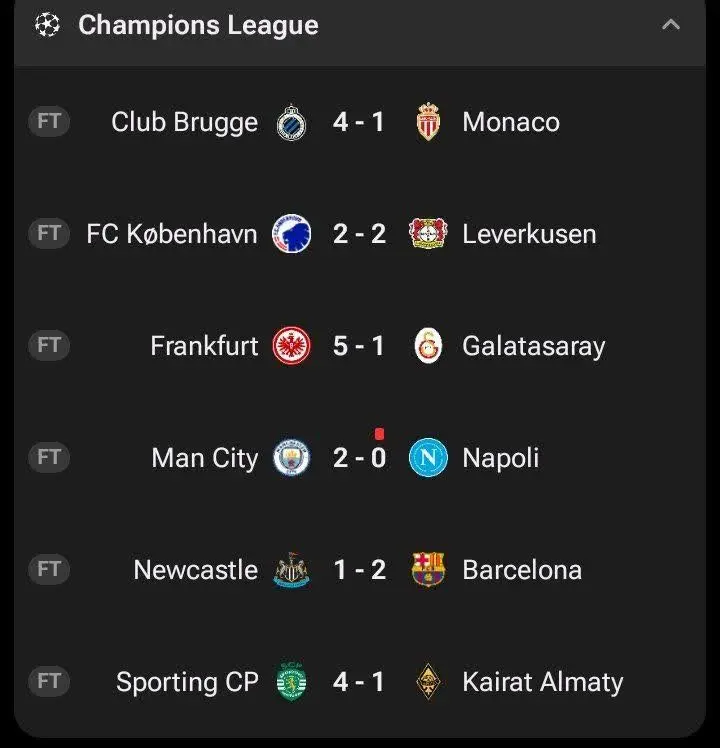Viewport: 720px width, 748px height.
Task: Click the Frankfurt eagle crest
Action: point(292,345)
